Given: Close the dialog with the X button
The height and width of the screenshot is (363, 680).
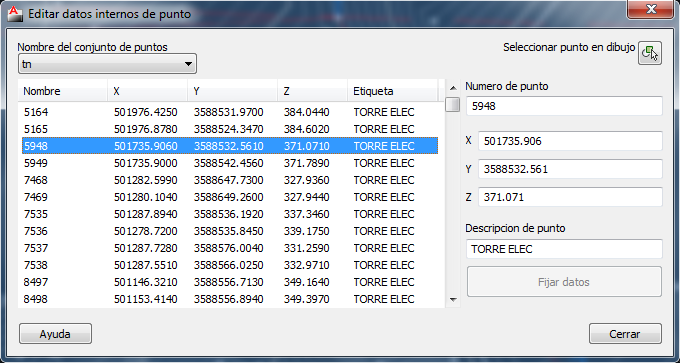Looking at the screenshot, I should tap(651, 9).
